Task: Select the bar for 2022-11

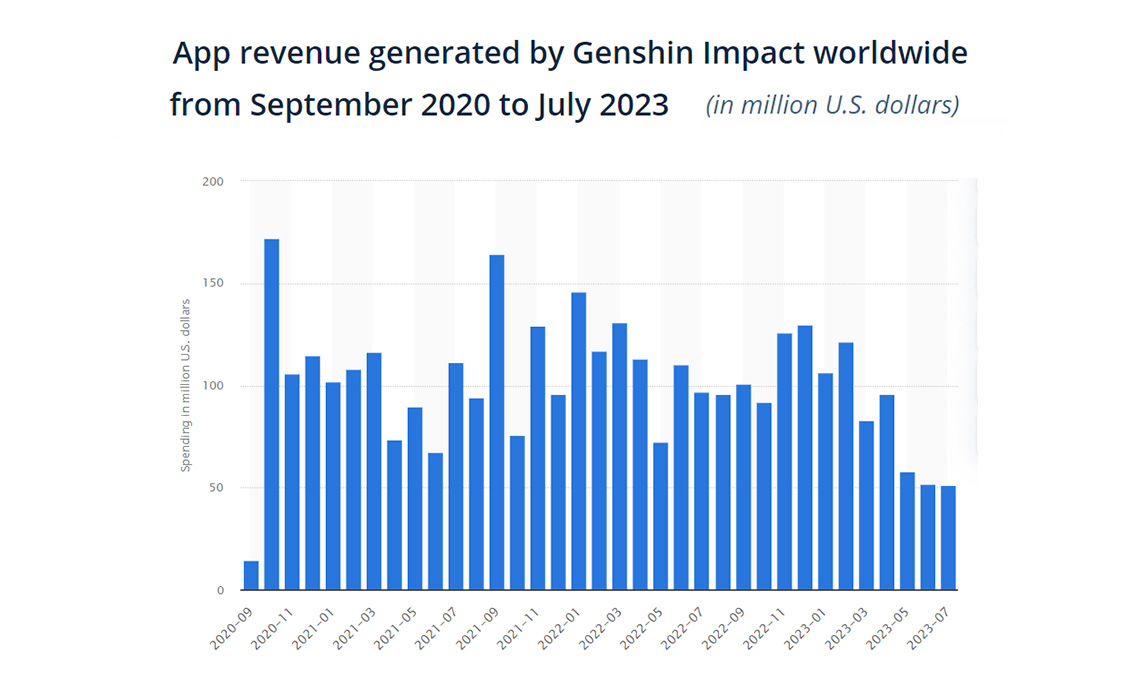Action: tap(784, 462)
